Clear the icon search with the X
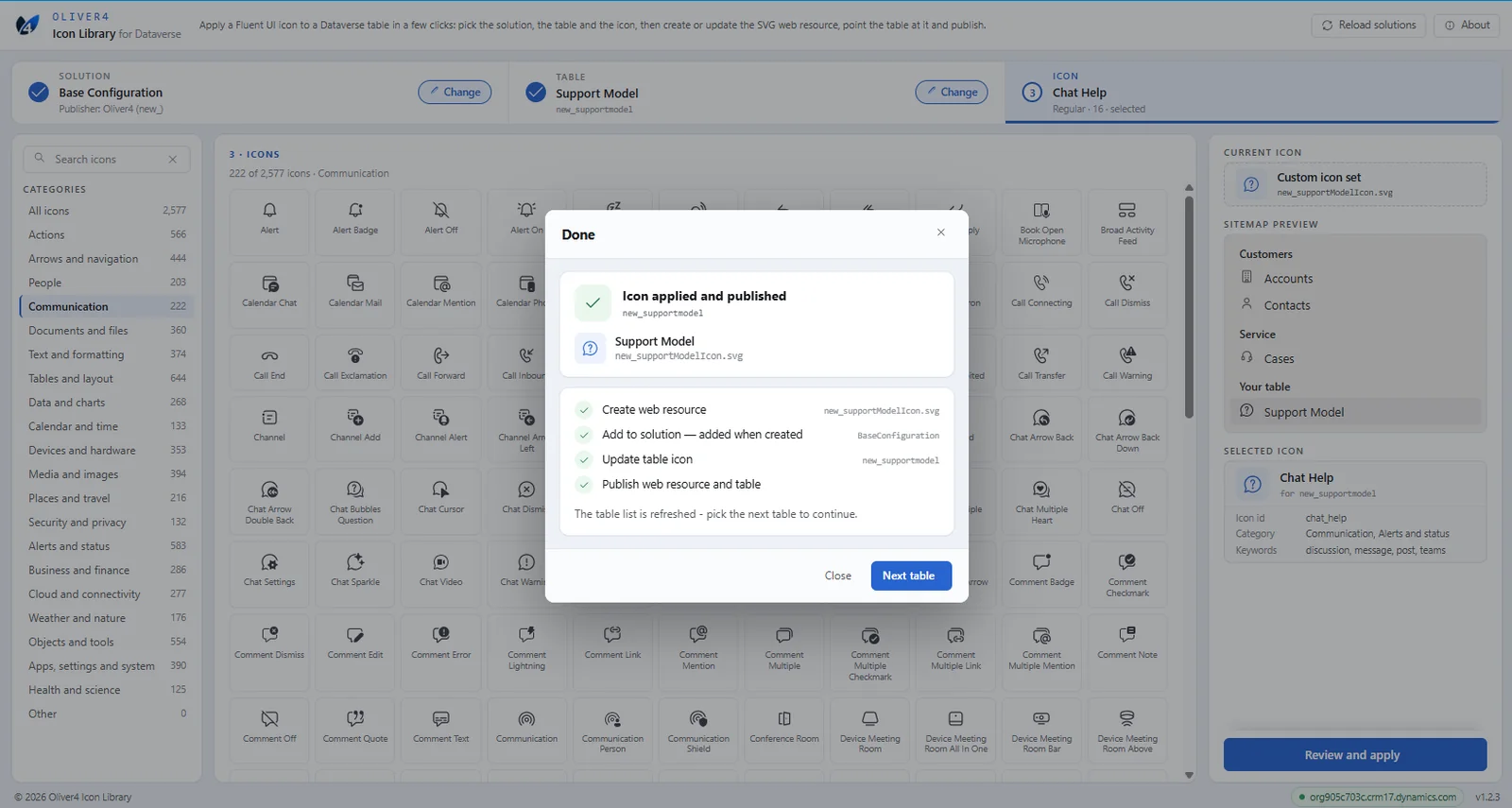Screen dimensions: 1512x808 tap(173, 159)
